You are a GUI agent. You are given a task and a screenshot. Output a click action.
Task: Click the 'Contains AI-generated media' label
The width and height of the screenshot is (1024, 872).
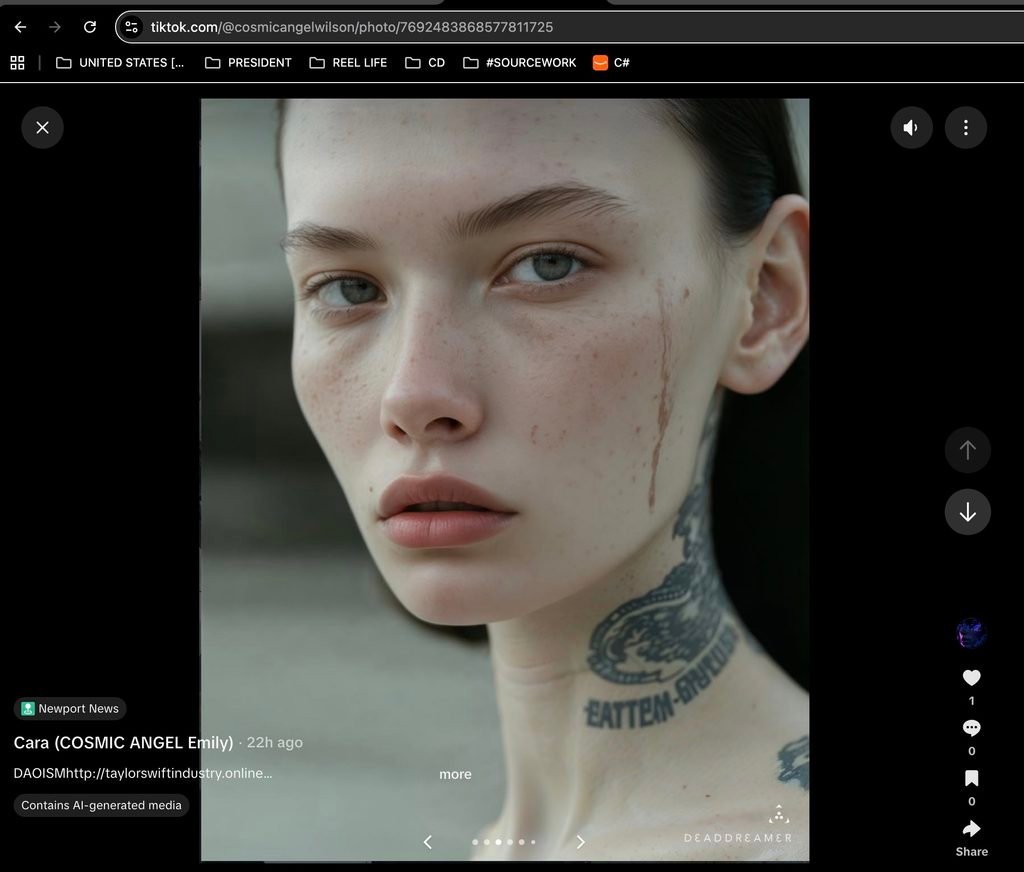[x=101, y=805]
